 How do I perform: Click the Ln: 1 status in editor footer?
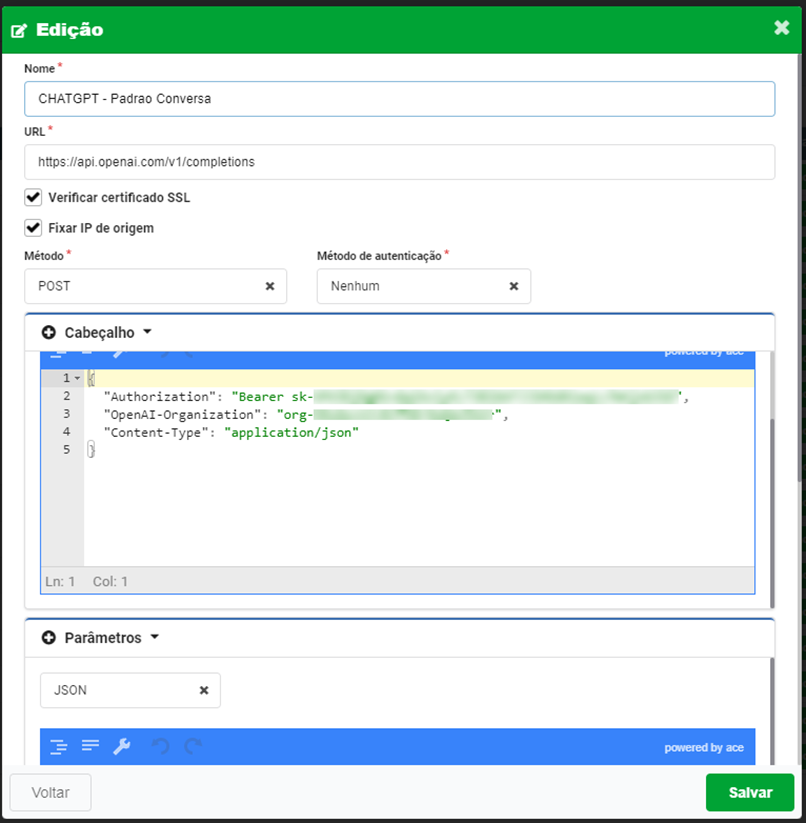60,582
